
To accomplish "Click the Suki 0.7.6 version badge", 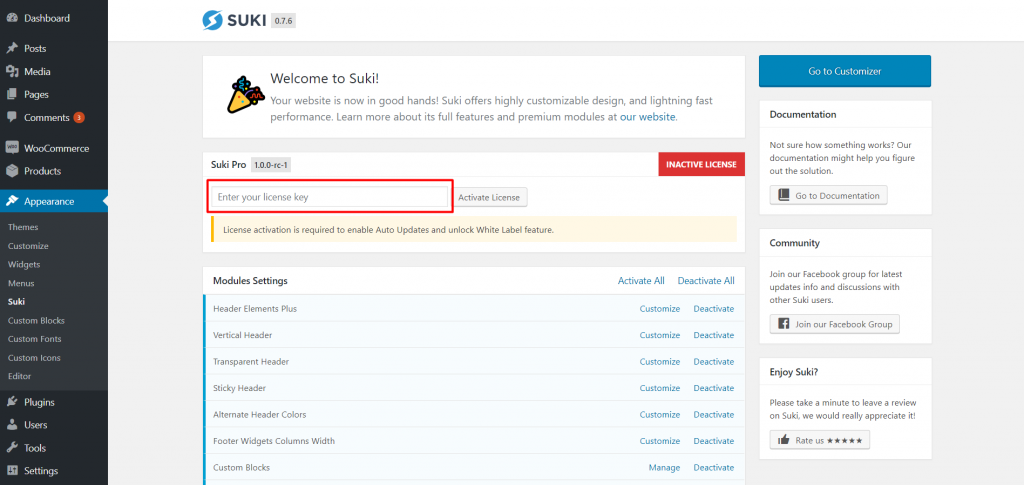I will (x=284, y=21).
